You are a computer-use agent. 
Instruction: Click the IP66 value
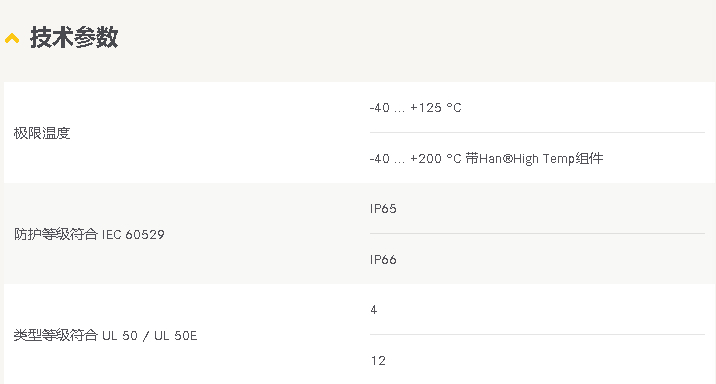(x=383, y=259)
